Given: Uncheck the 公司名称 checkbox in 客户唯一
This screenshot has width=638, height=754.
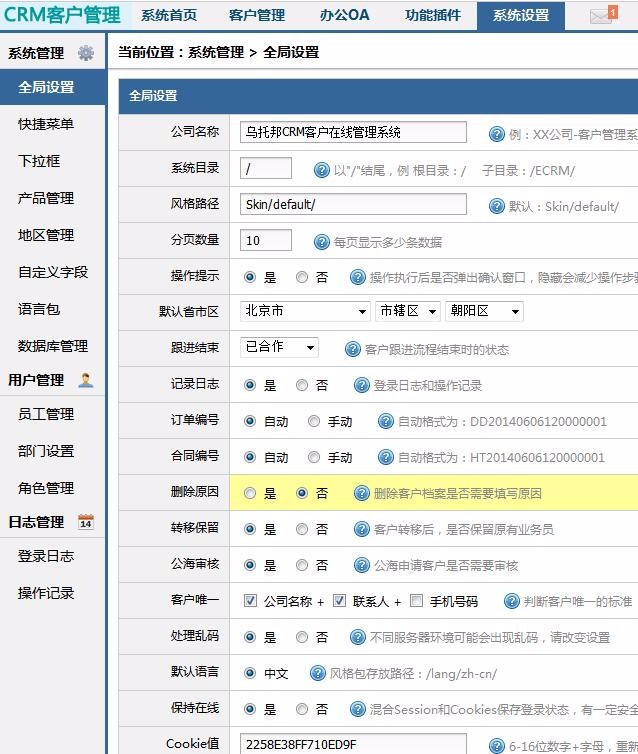Looking at the screenshot, I should (250, 601).
